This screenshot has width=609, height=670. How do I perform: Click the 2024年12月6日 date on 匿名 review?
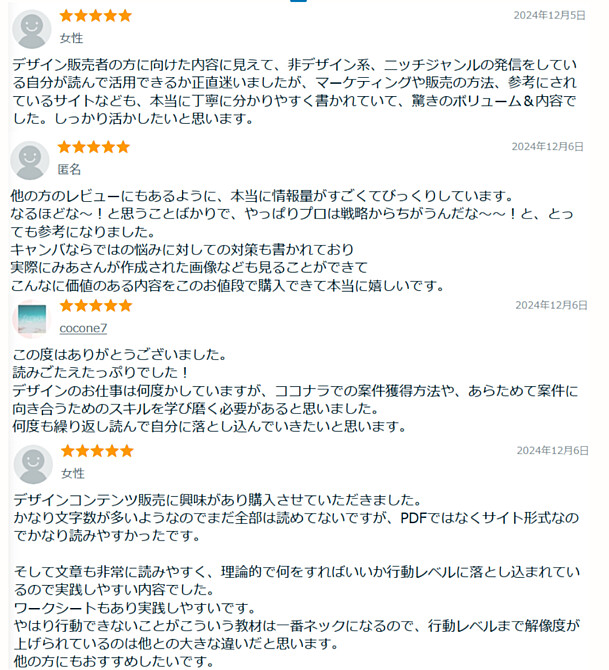[547, 147]
